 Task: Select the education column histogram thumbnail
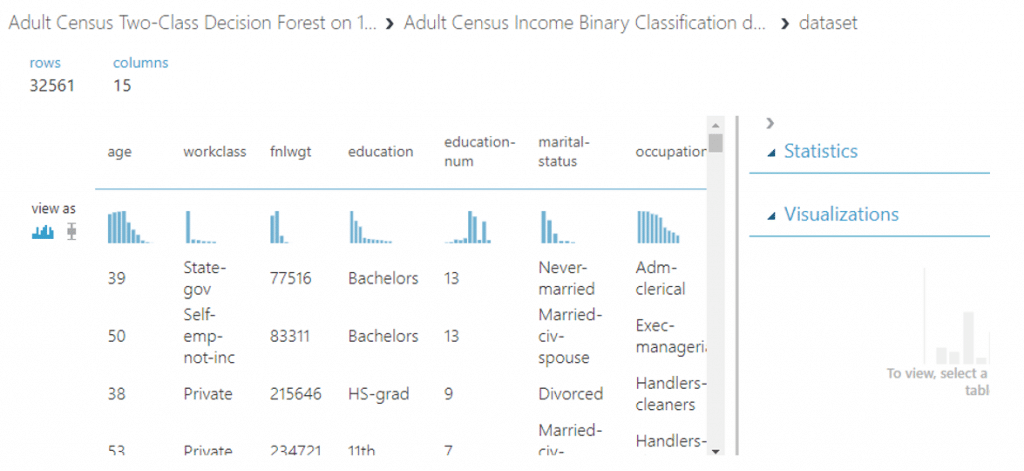tap(370, 227)
